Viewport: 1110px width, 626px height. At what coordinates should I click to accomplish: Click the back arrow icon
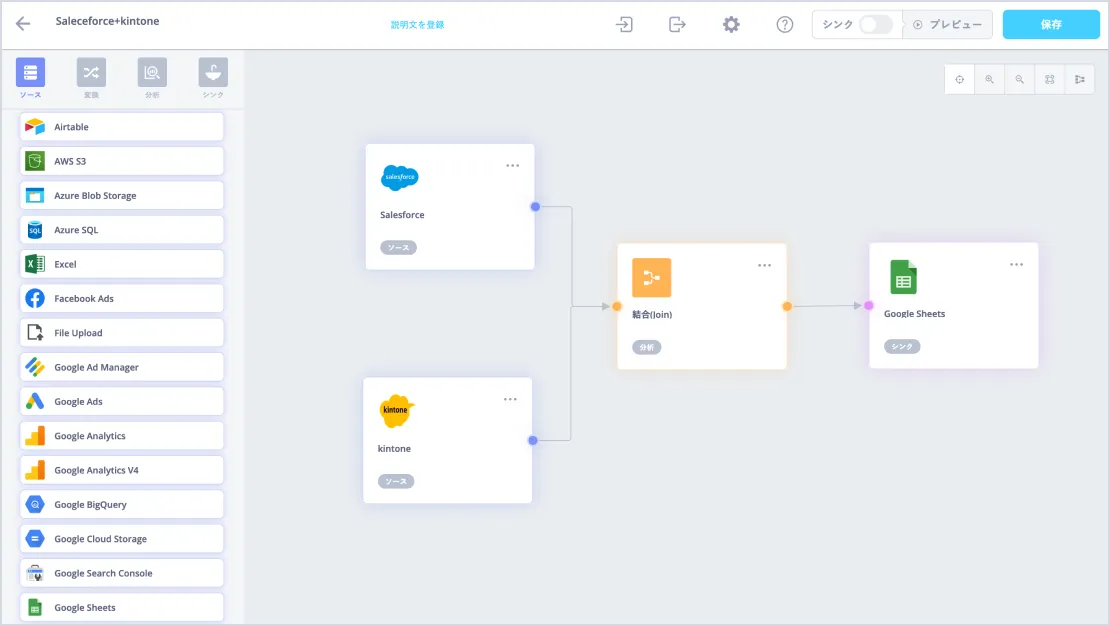(23, 24)
